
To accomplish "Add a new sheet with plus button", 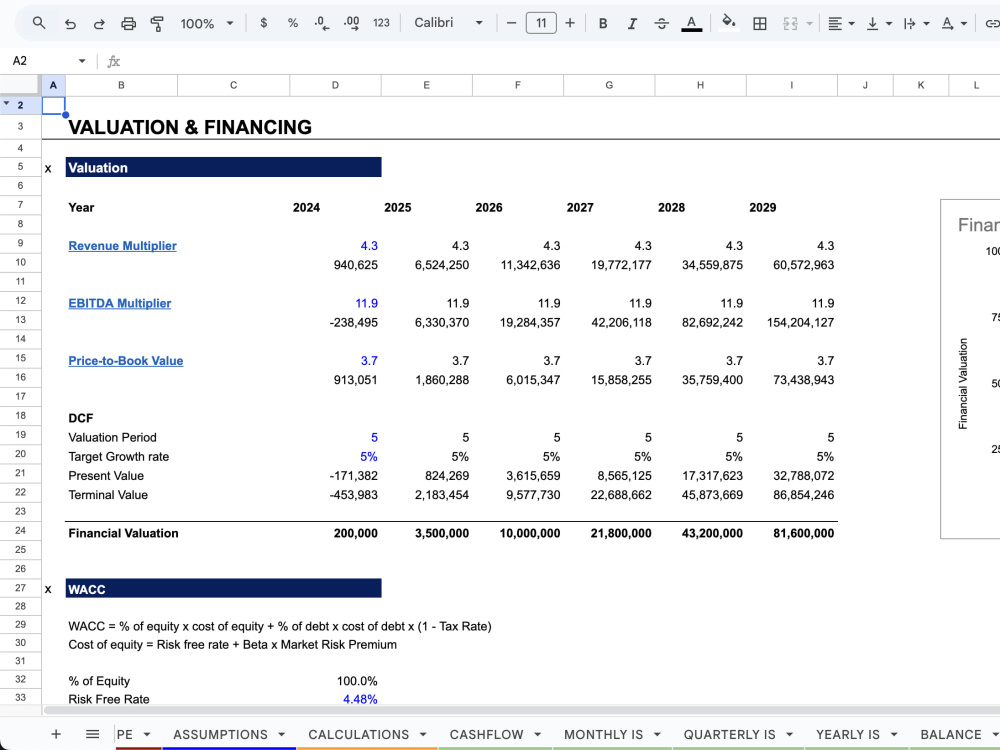I will 56,734.
